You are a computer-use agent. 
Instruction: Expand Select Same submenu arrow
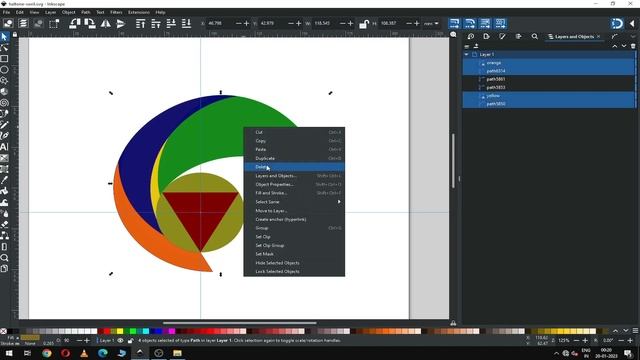pos(339,202)
